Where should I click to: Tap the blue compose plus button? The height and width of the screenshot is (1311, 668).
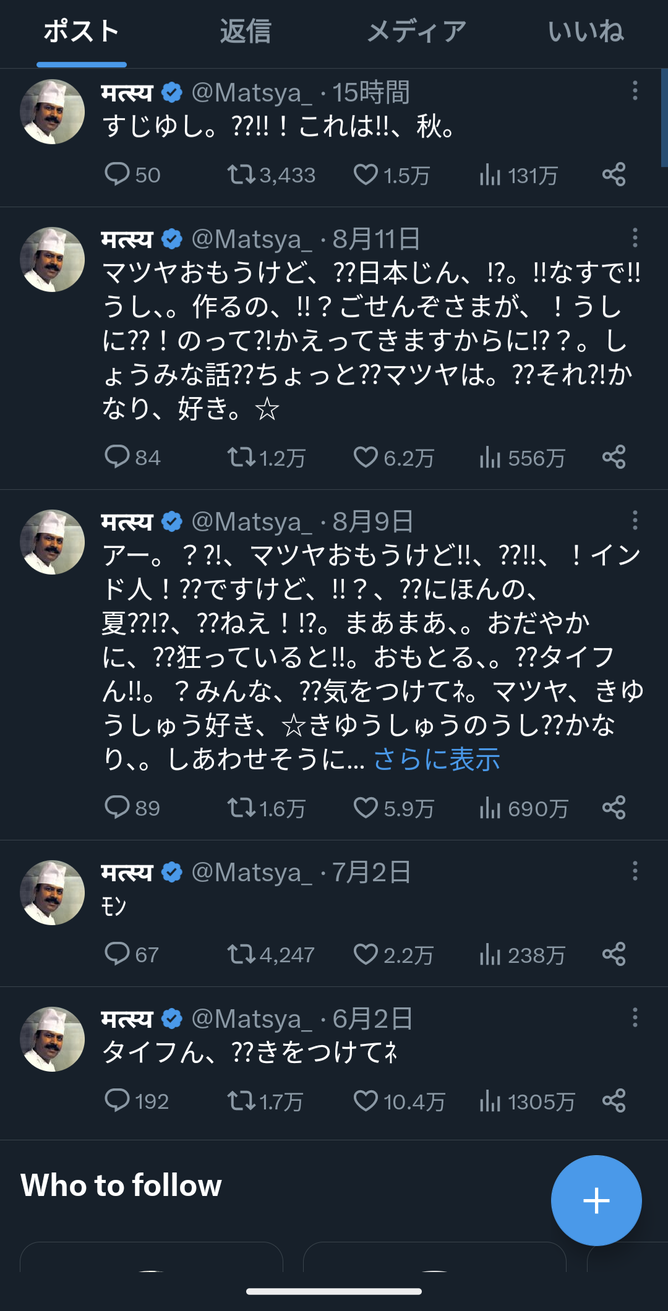click(596, 1200)
